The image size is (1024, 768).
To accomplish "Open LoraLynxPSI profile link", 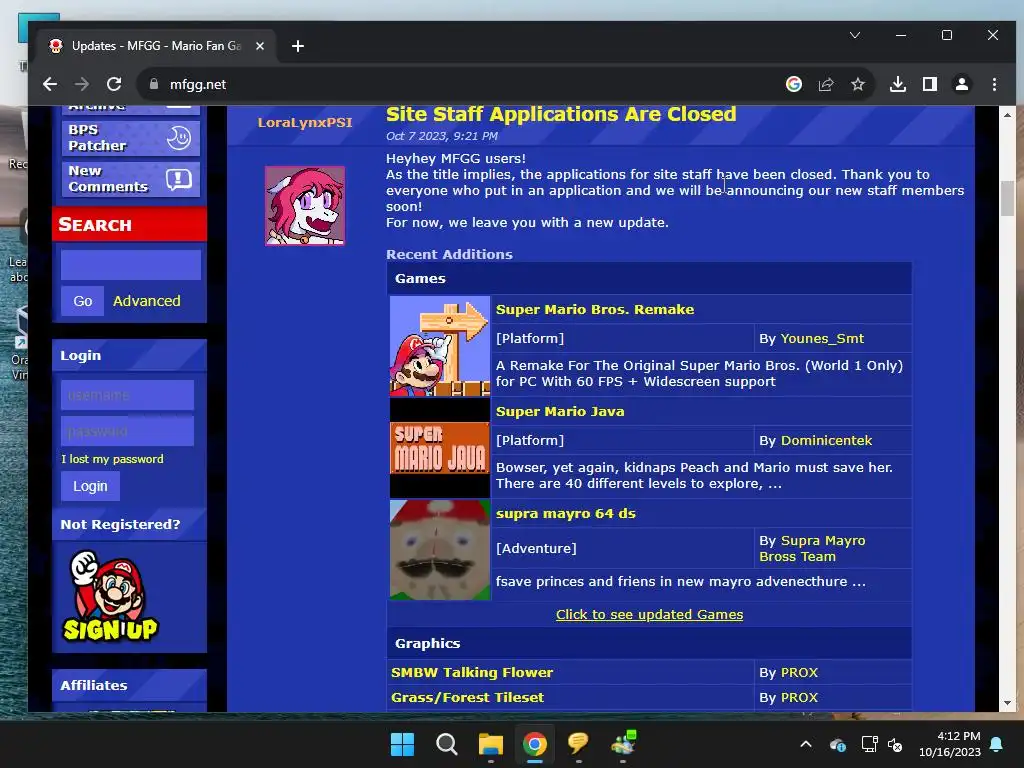I will click(x=304, y=122).
